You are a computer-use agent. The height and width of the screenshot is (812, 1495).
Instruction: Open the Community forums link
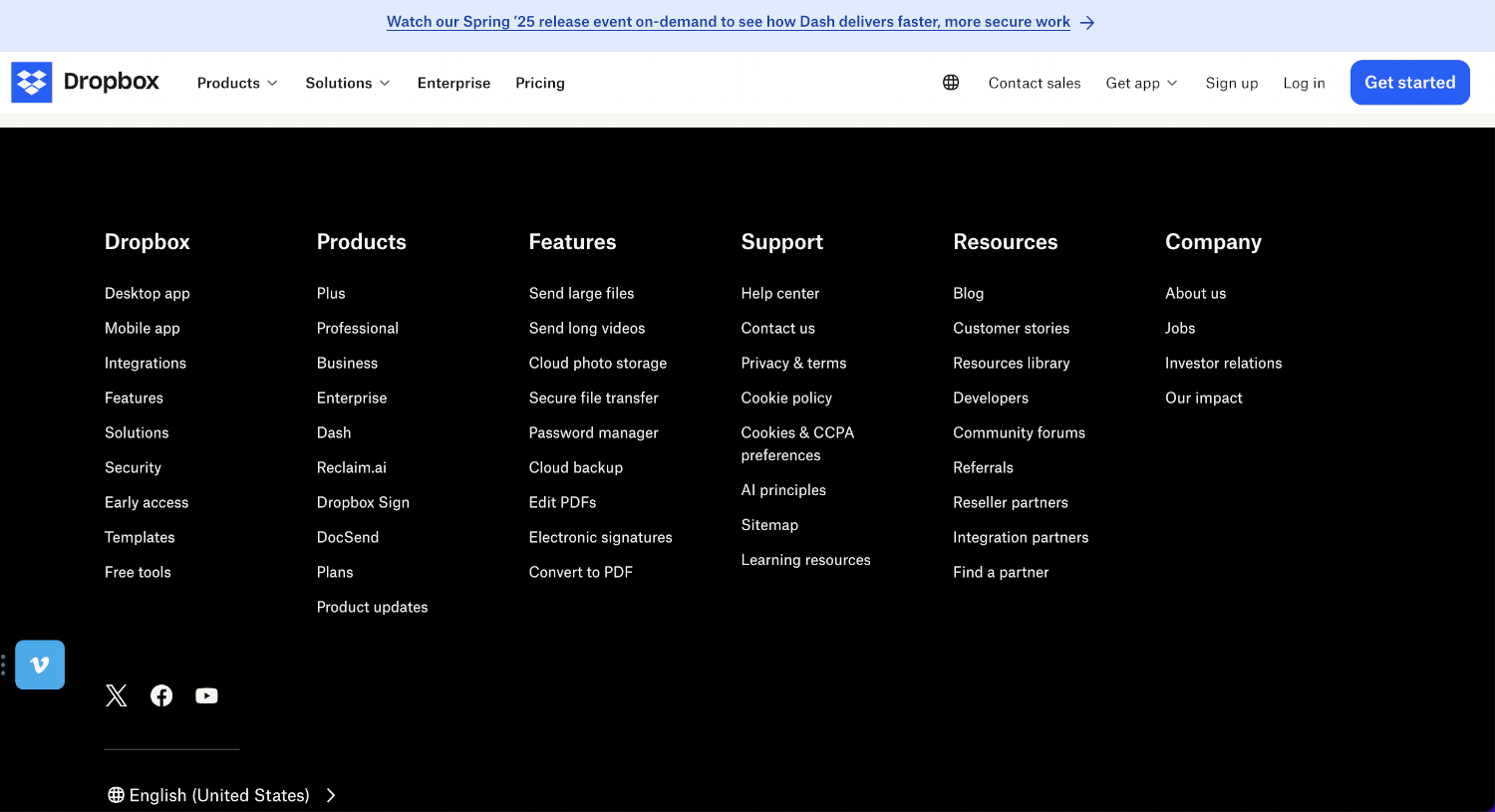(x=1019, y=432)
